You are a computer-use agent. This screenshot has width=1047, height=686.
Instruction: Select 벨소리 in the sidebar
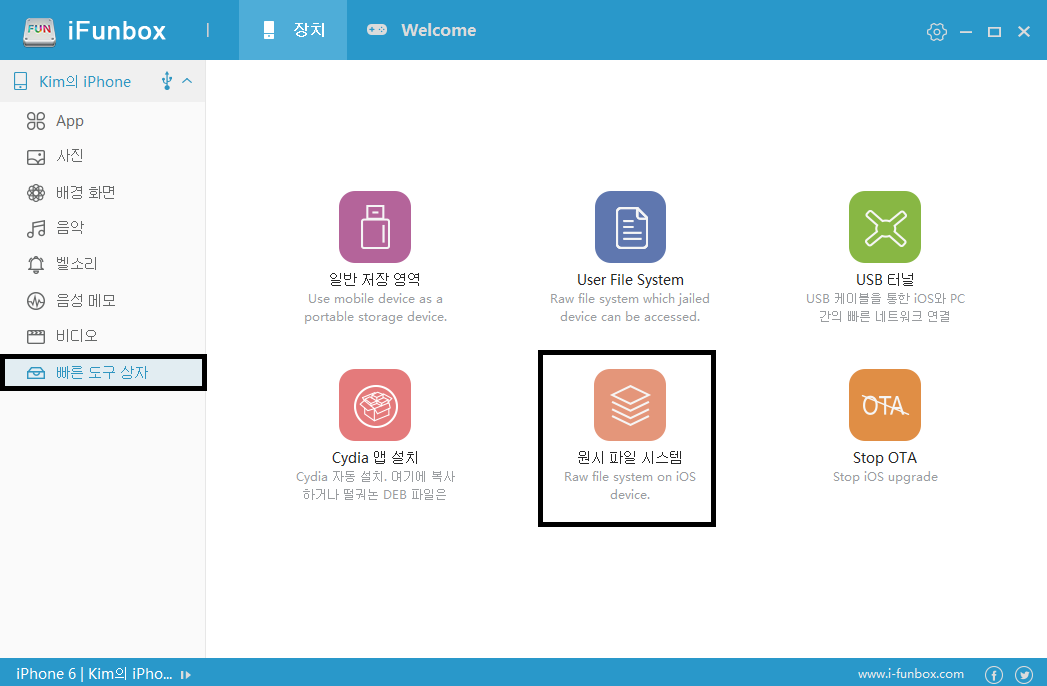(103, 264)
